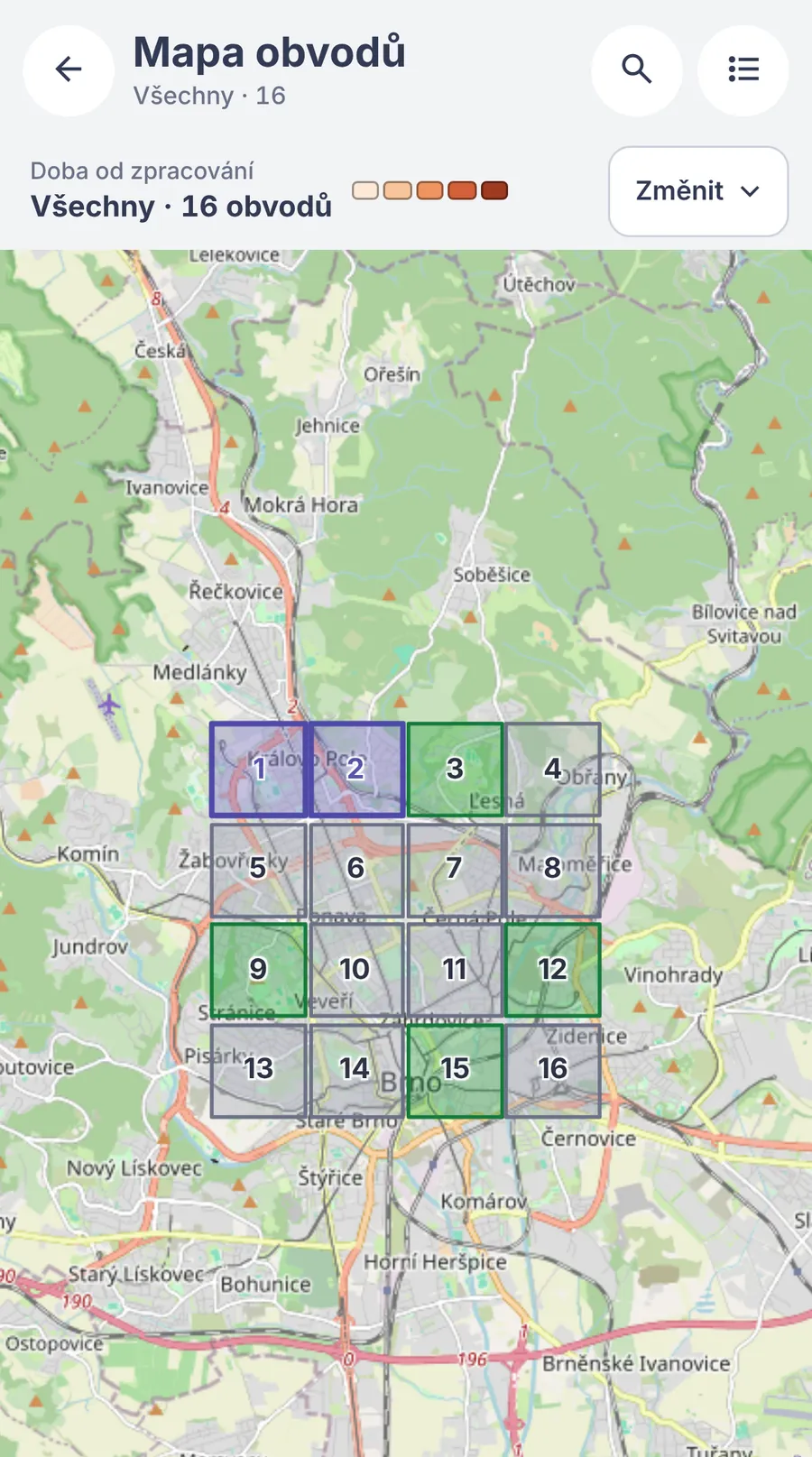Go back using the arrow icon
The width and height of the screenshot is (812, 1457).
click(x=69, y=70)
